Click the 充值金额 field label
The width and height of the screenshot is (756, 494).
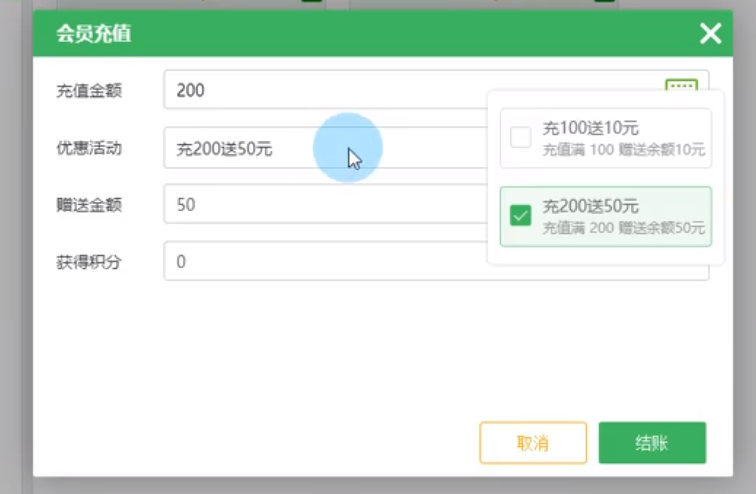click(89, 91)
